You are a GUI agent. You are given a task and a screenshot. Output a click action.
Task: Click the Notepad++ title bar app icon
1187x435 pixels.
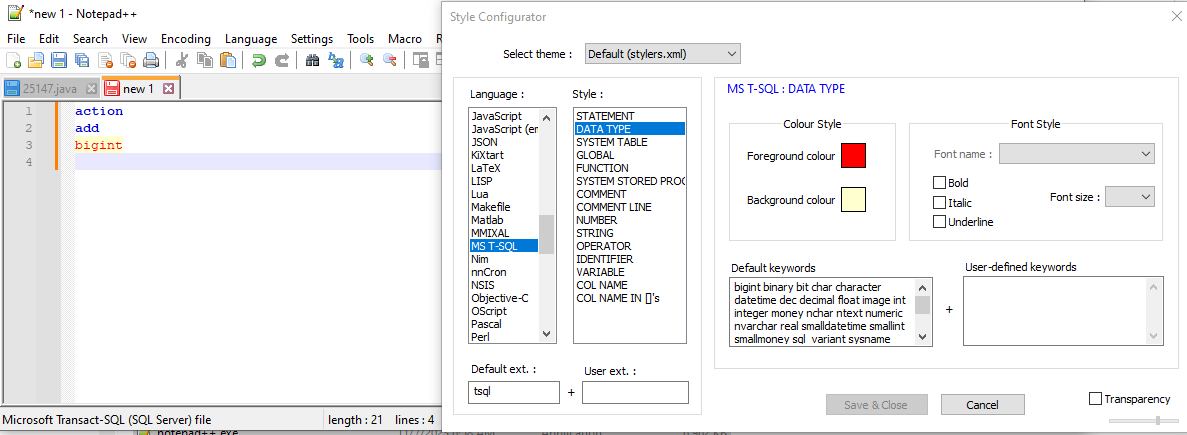[x=15, y=14]
